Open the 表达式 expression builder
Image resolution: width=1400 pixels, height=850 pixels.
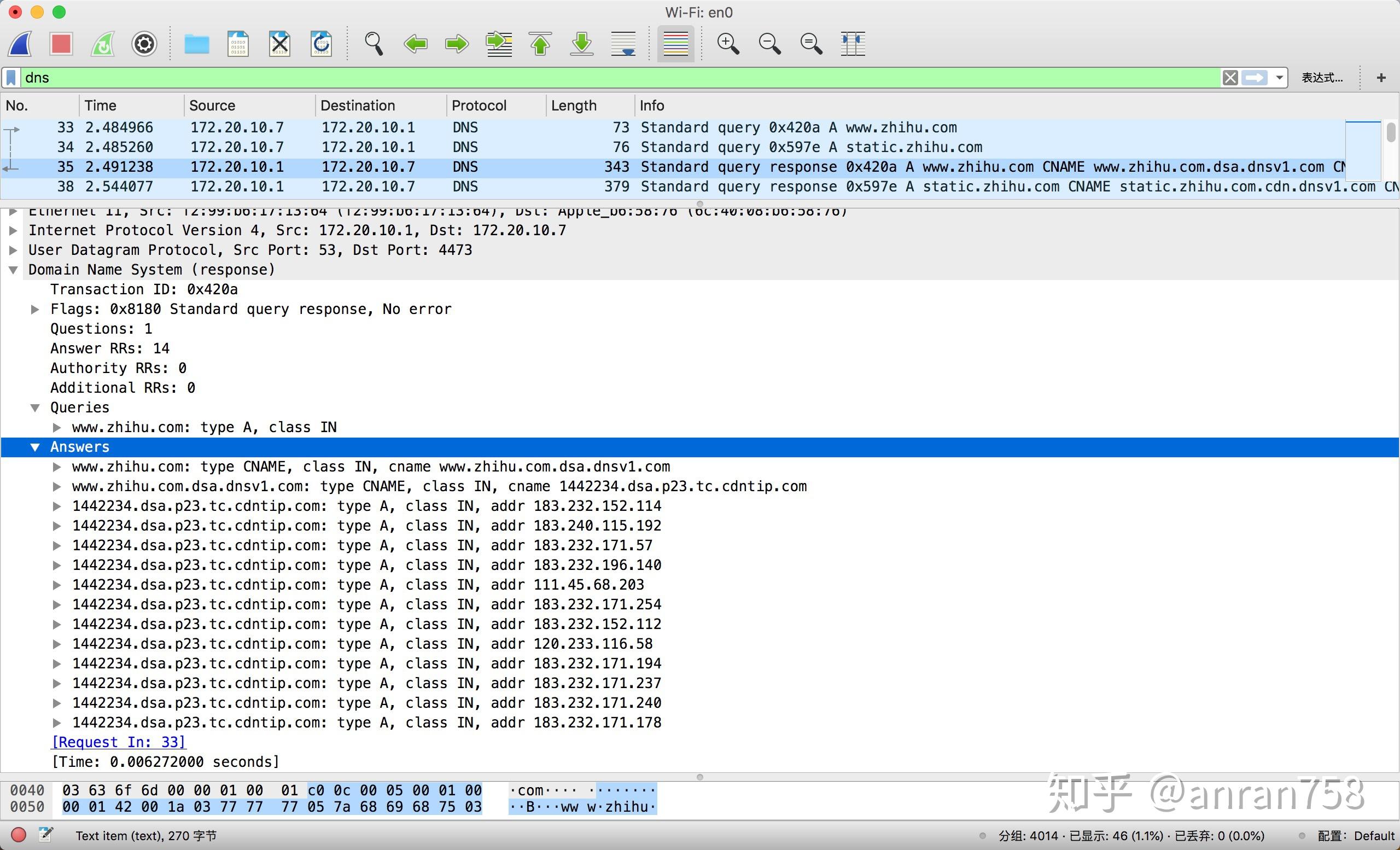[1322, 78]
